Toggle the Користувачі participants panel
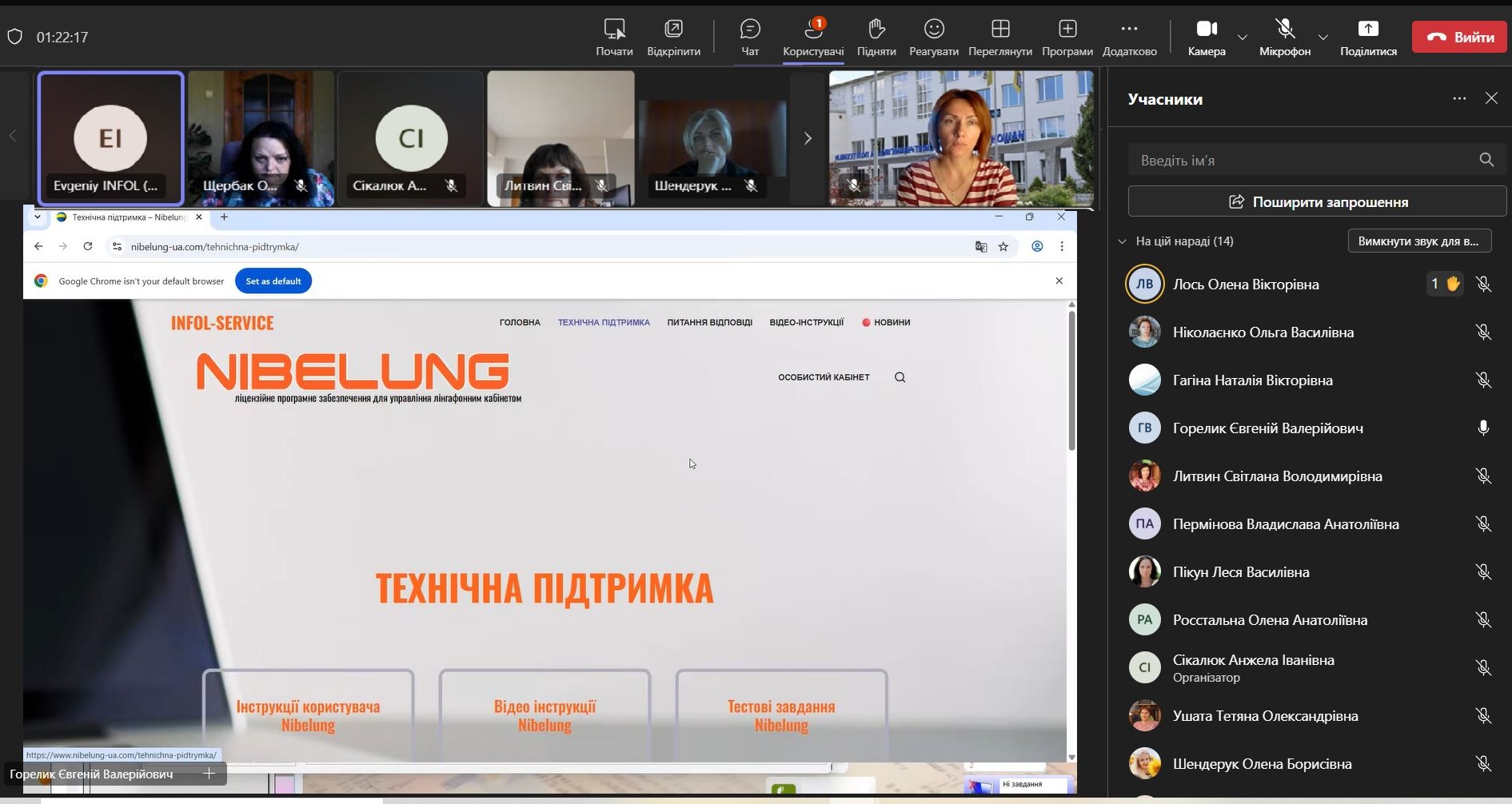This screenshot has width=1512, height=804. 813,37
